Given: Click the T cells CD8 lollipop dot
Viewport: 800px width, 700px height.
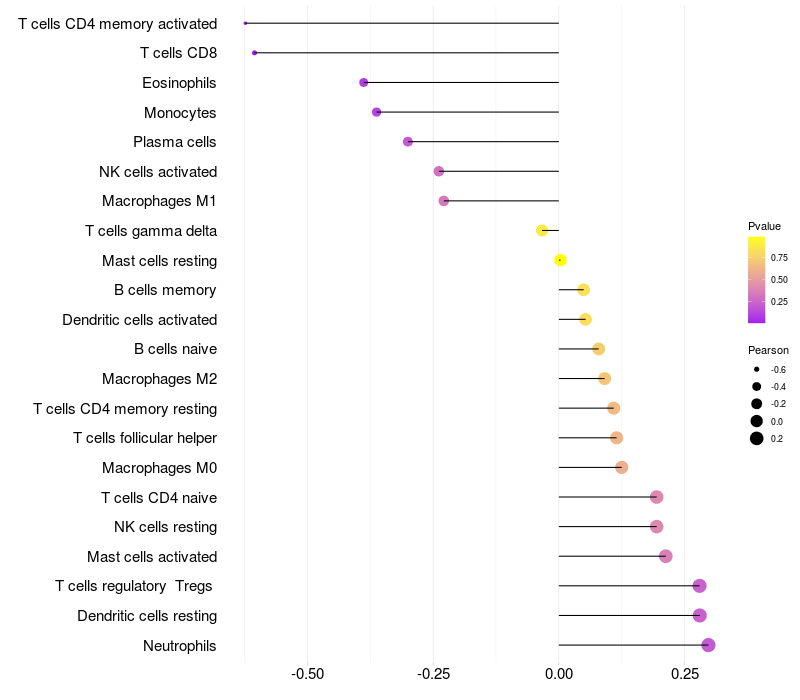Looking at the screenshot, I should pyautogui.click(x=255, y=52).
